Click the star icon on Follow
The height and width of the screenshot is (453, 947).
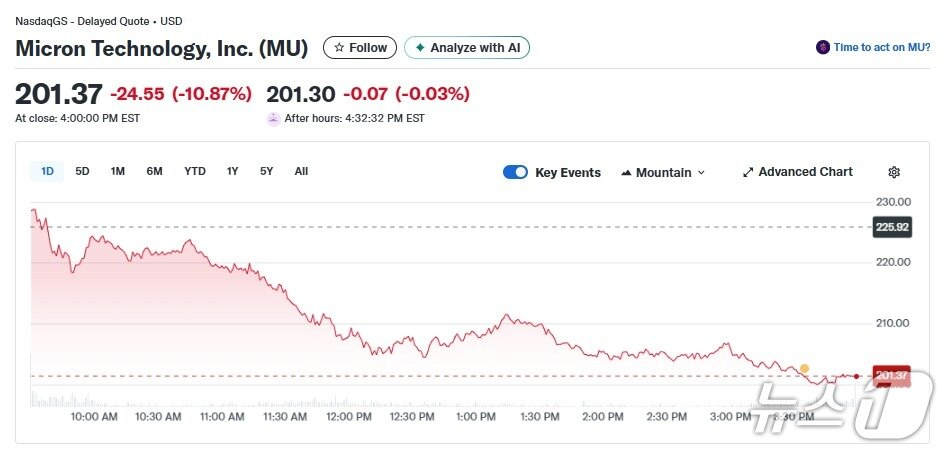pyautogui.click(x=340, y=48)
